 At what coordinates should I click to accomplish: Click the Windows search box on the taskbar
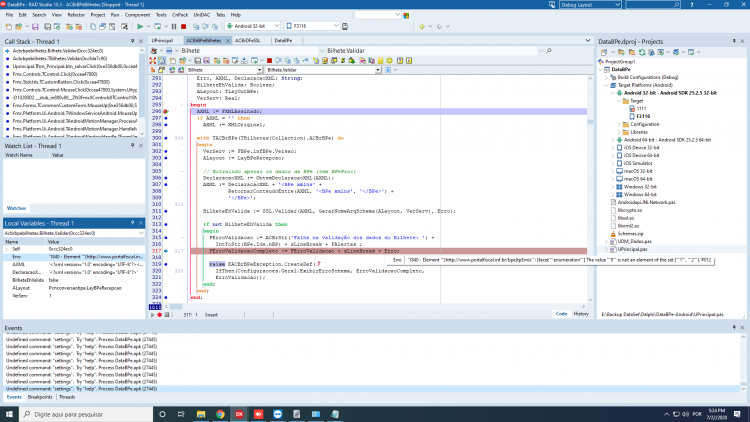click(86, 414)
